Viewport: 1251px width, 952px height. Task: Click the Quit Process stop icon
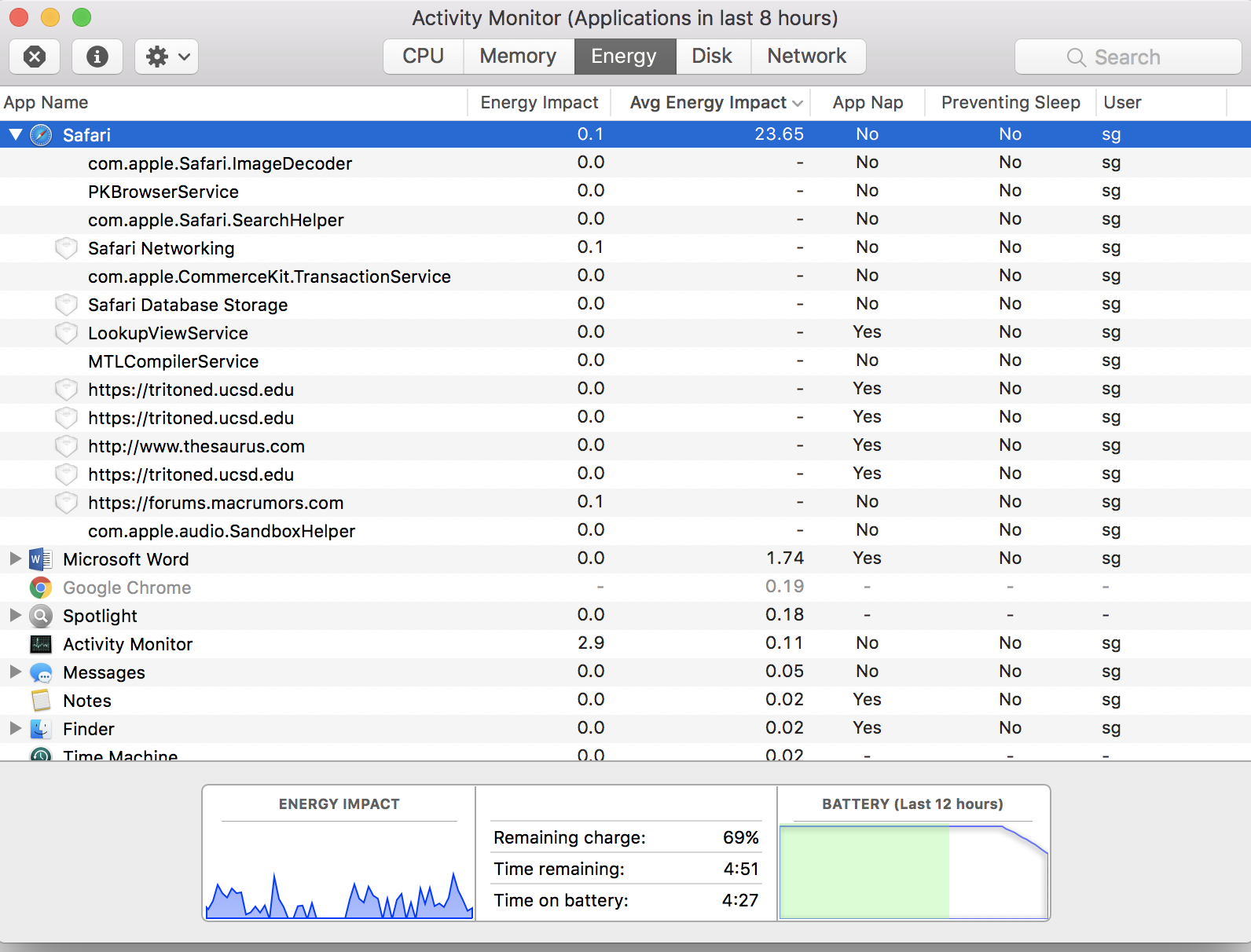coord(35,57)
